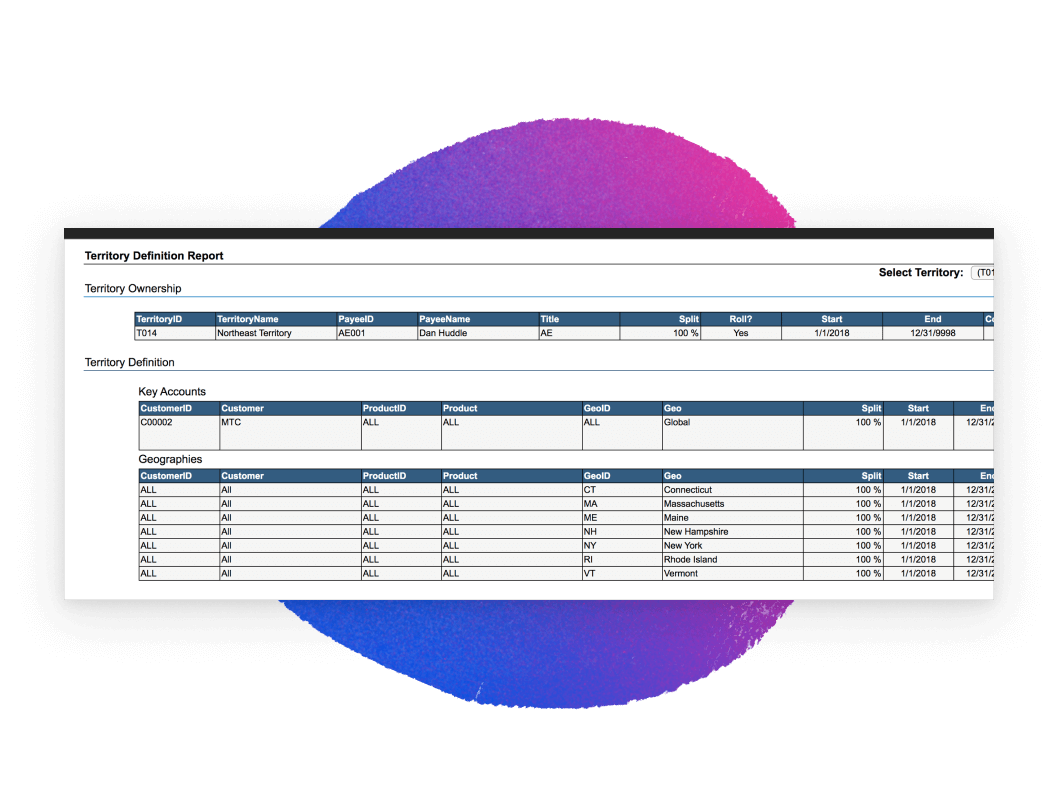Select the VT GeoID cell
1058x807 pixels.
coord(622,574)
